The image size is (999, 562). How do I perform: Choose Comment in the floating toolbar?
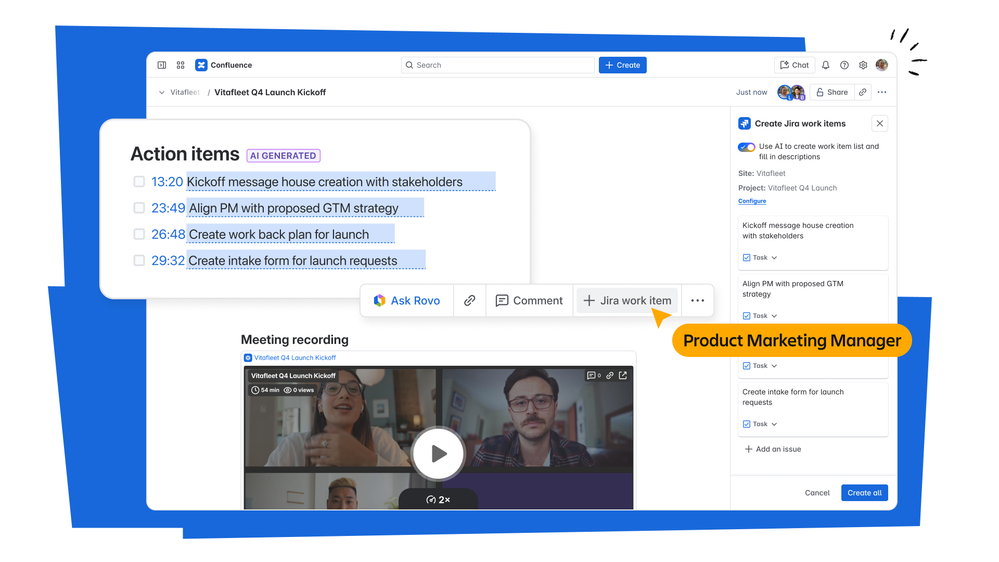point(529,300)
